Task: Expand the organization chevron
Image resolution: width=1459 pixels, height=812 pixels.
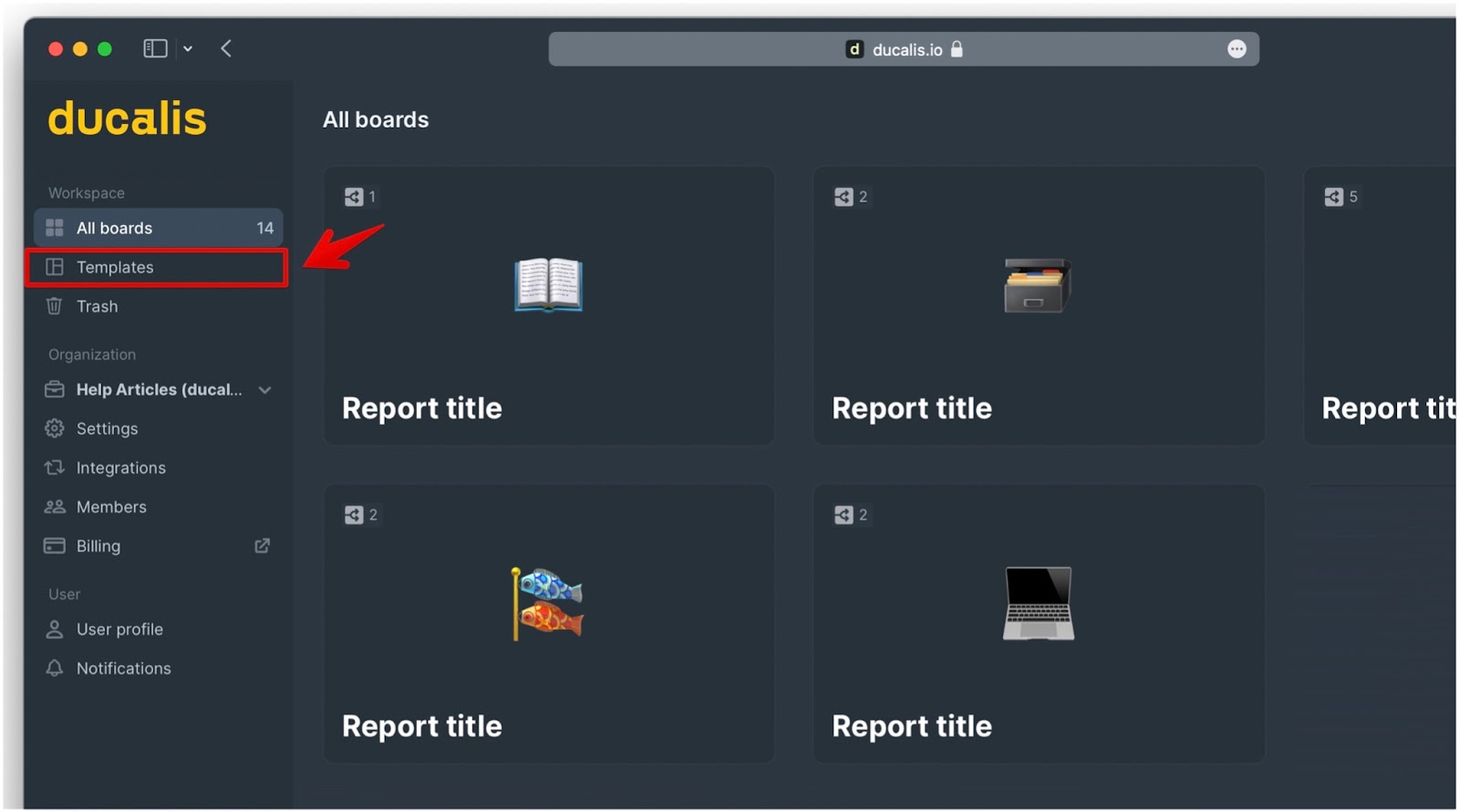Action: tap(264, 390)
